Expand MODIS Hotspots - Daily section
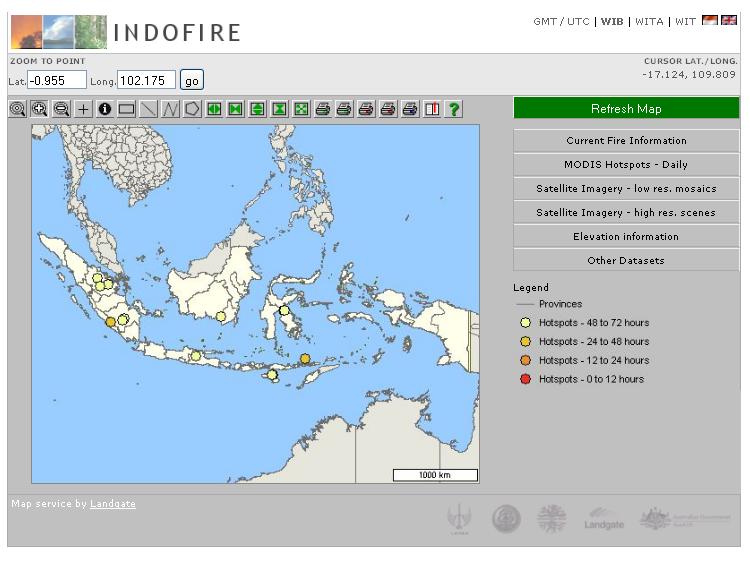Image resolution: width=750 pixels, height=562 pixels. (626, 165)
